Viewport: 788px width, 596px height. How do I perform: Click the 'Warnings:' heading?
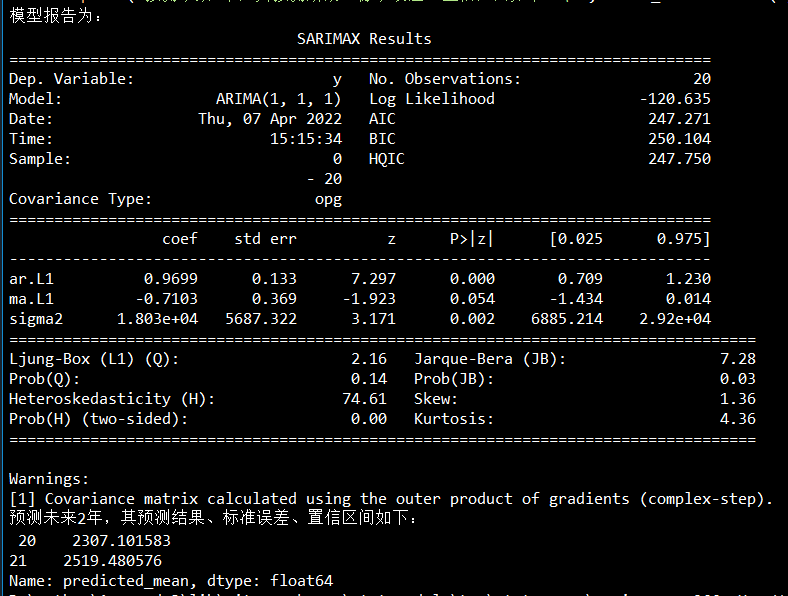pos(49,479)
